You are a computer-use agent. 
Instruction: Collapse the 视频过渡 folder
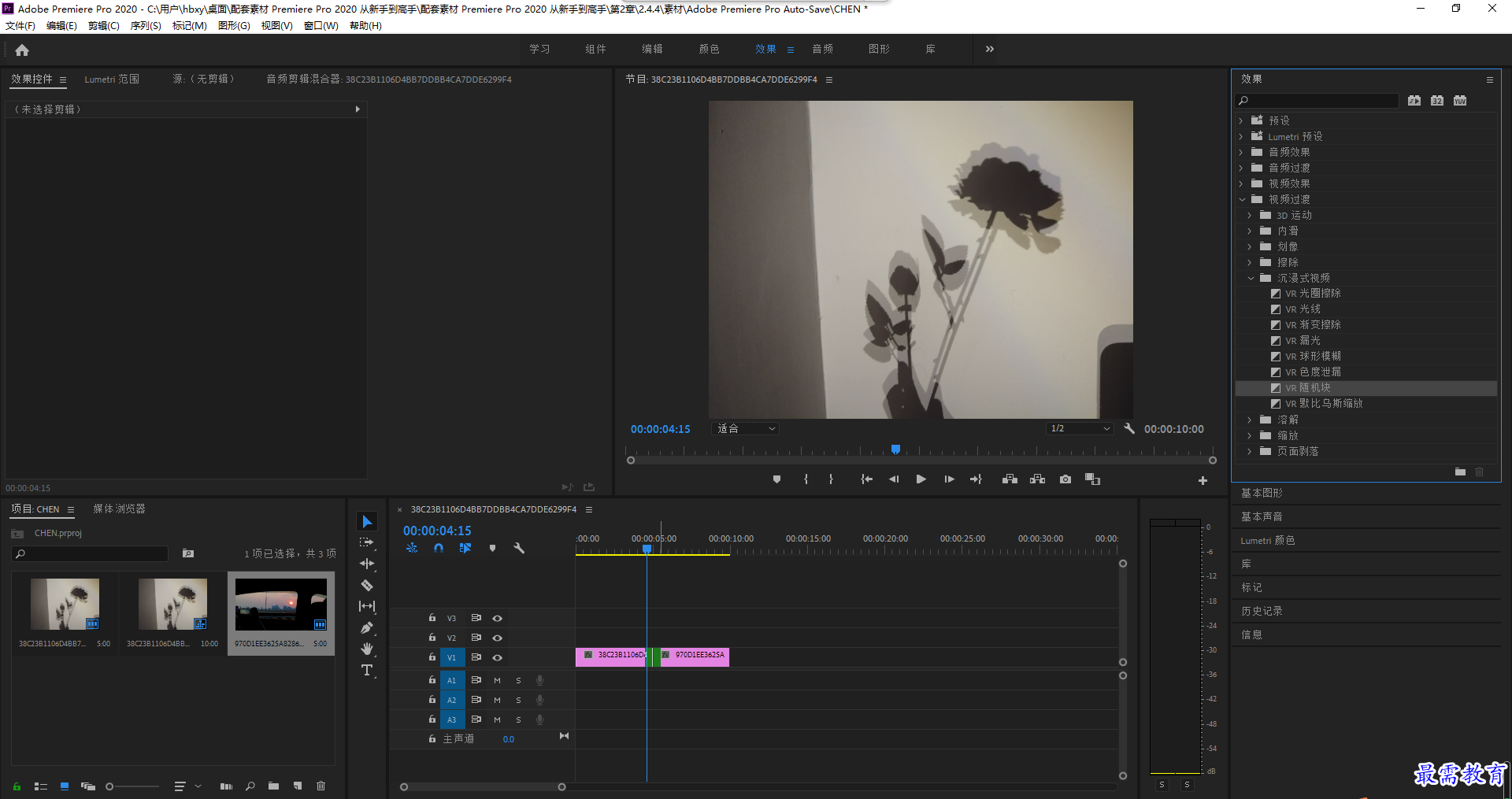(x=1242, y=199)
